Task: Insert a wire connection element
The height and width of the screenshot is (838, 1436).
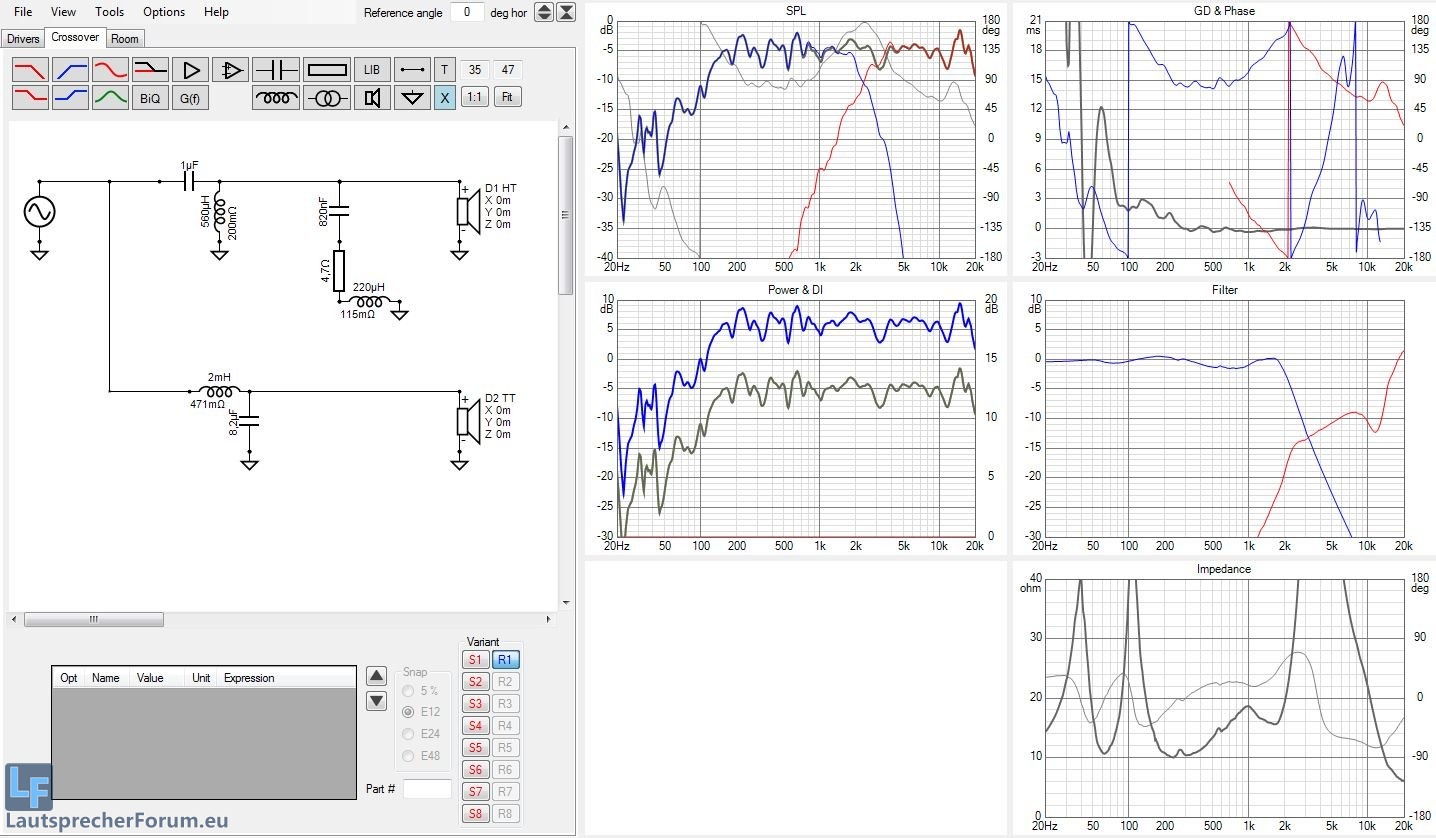Action: 411,70
